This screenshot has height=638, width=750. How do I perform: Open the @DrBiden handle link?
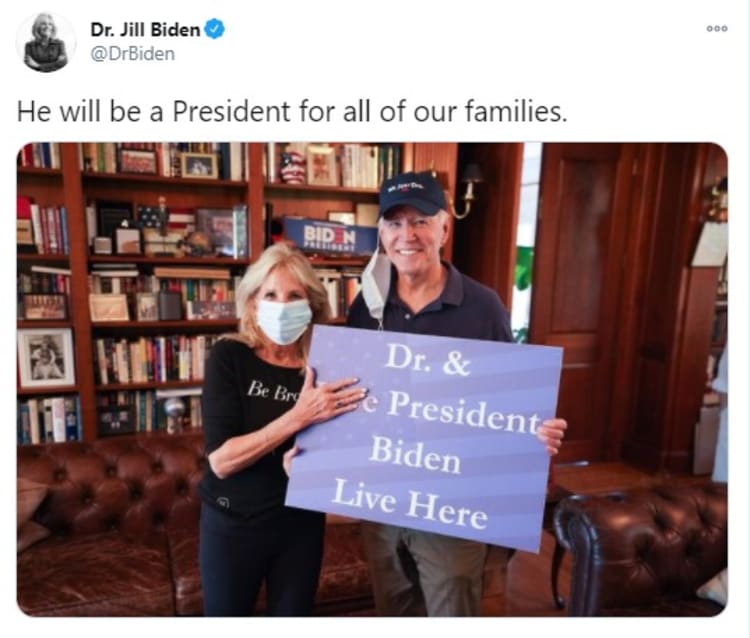[x=132, y=54]
